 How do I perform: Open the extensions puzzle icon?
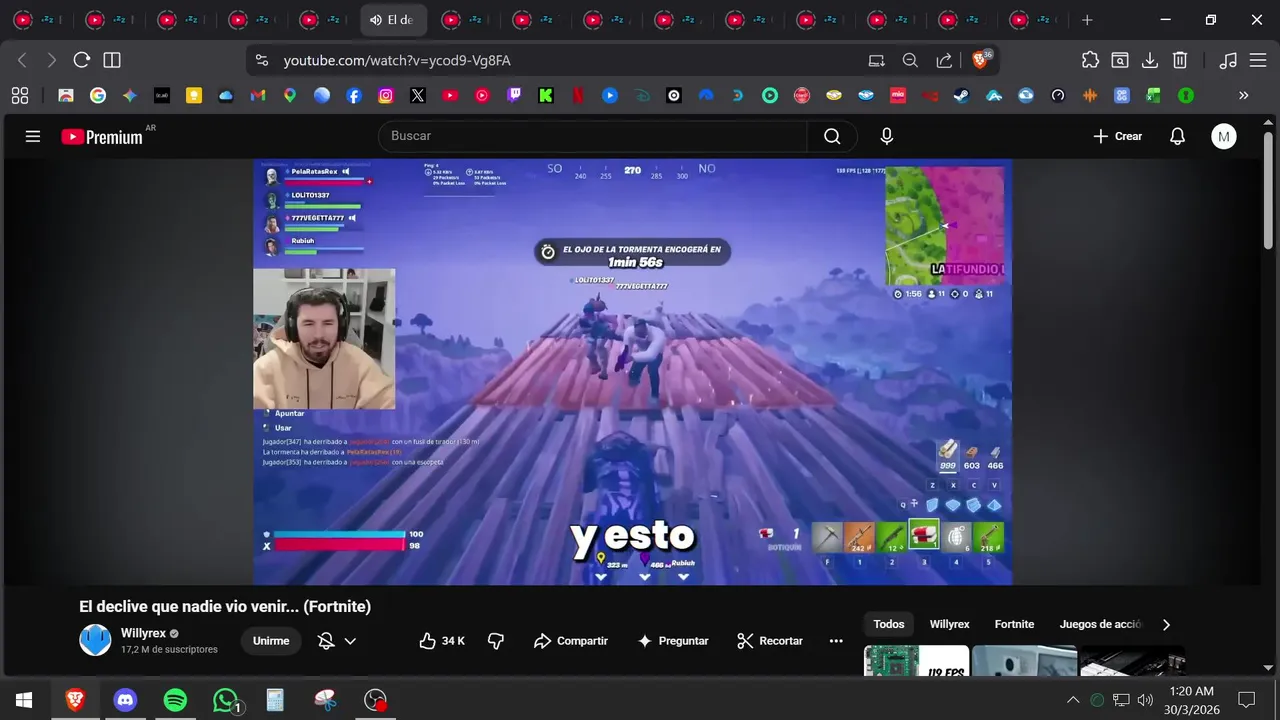1090,60
